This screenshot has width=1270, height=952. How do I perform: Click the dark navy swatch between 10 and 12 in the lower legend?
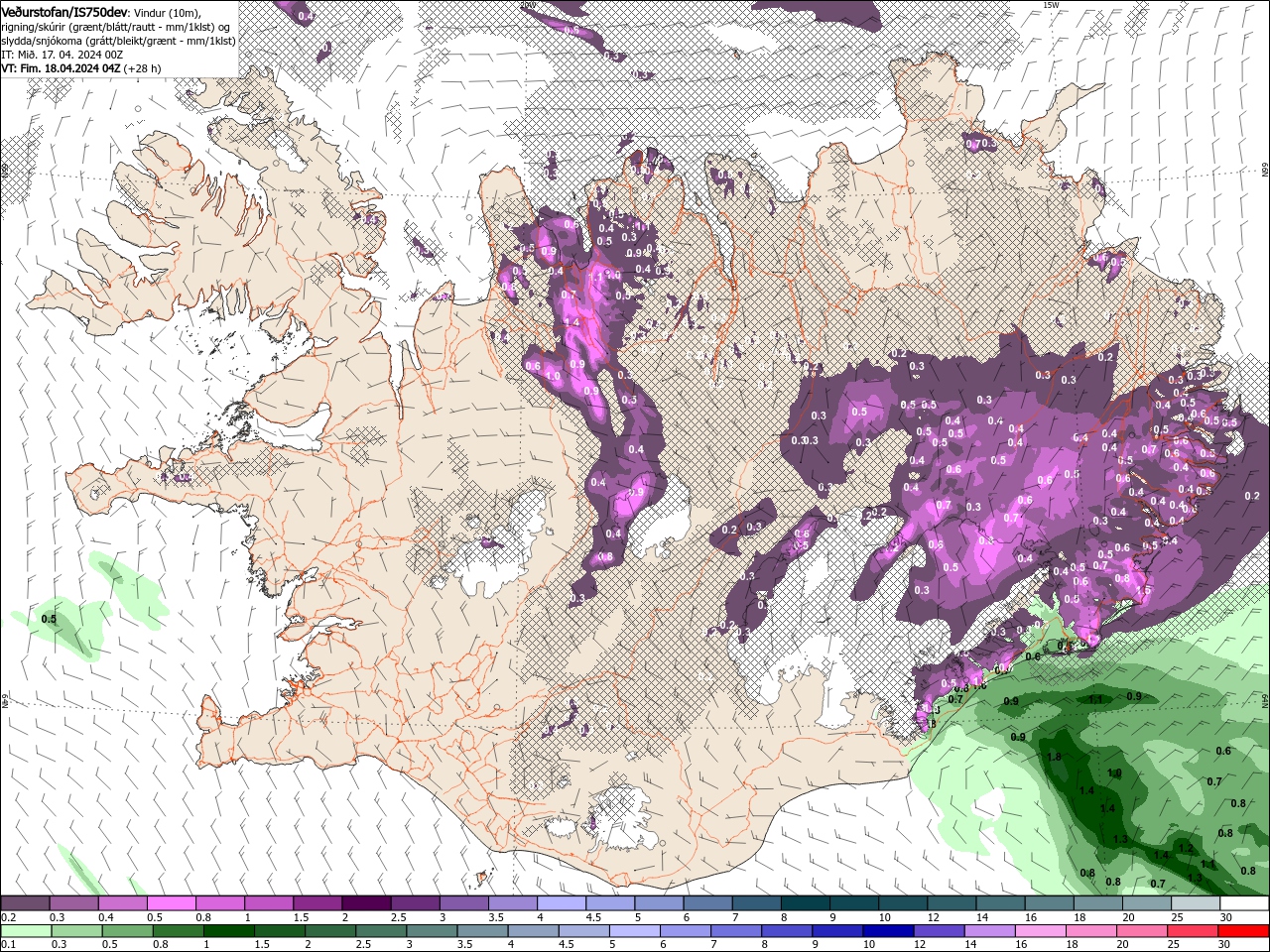(888, 930)
